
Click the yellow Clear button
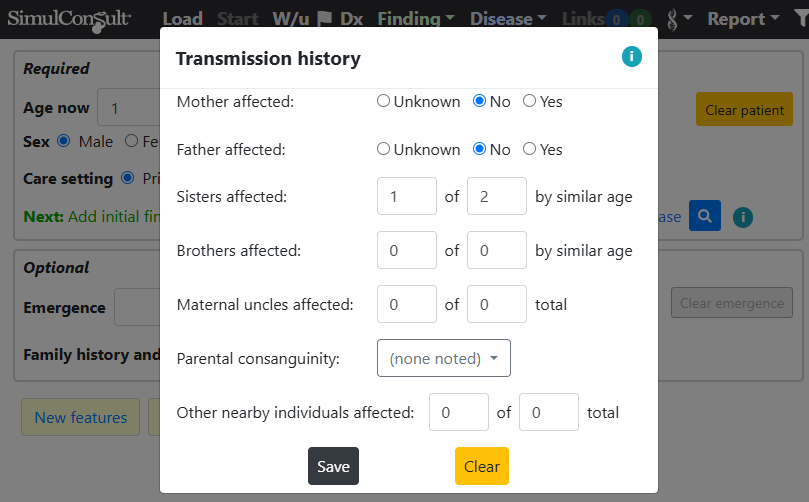coord(482,466)
